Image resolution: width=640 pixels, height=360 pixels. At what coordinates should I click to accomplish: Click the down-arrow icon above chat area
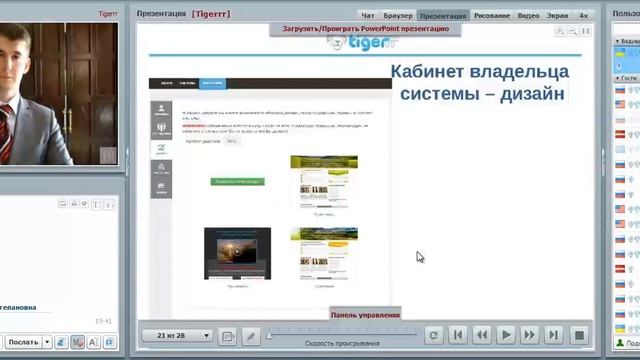(109, 204)
